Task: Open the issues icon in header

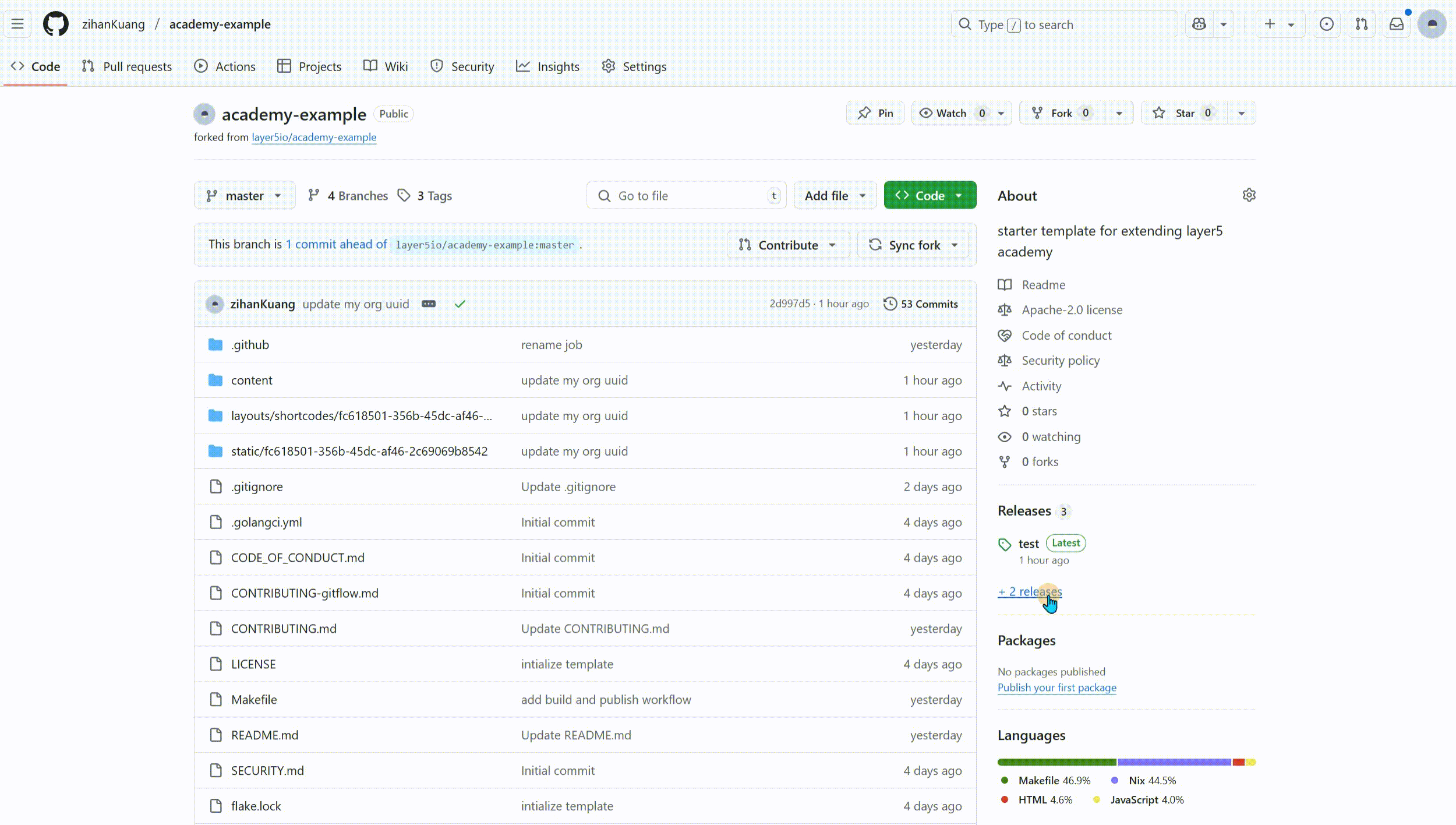Action: click(x=1326, y=24)
